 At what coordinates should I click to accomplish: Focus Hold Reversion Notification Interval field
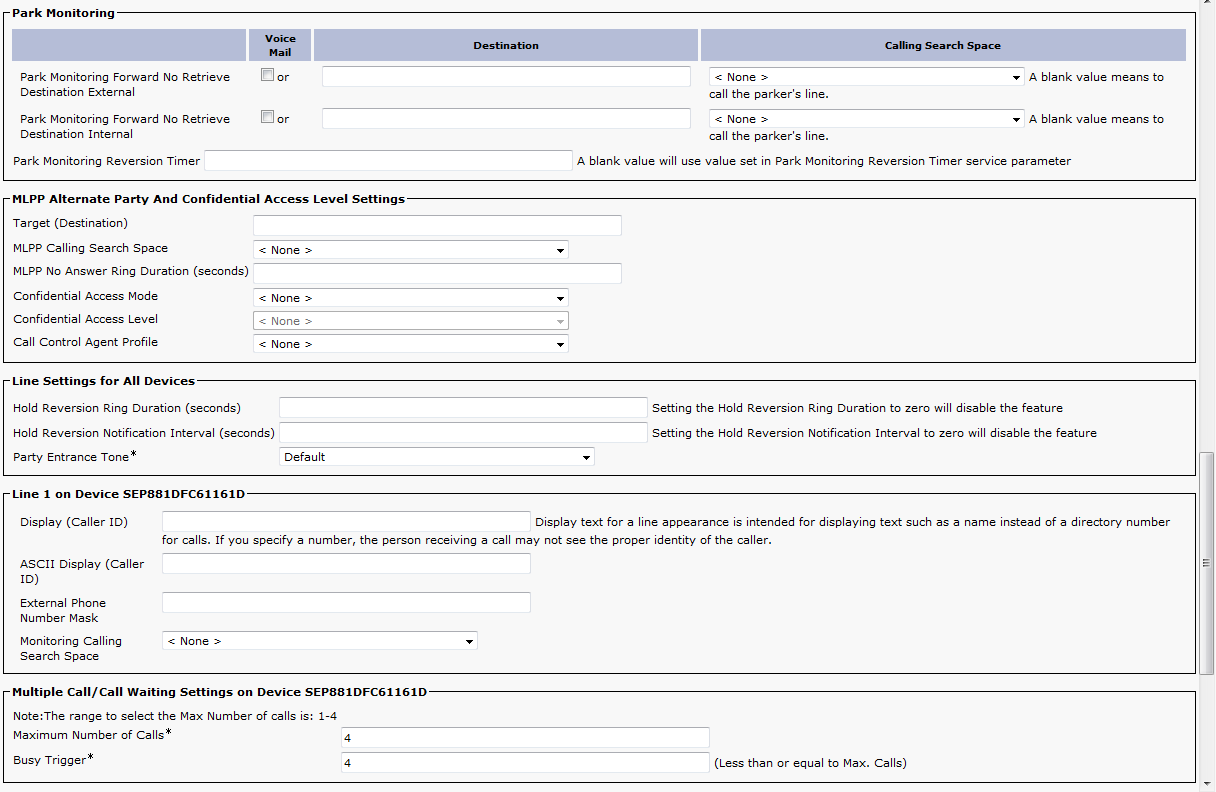coord(463,433)
